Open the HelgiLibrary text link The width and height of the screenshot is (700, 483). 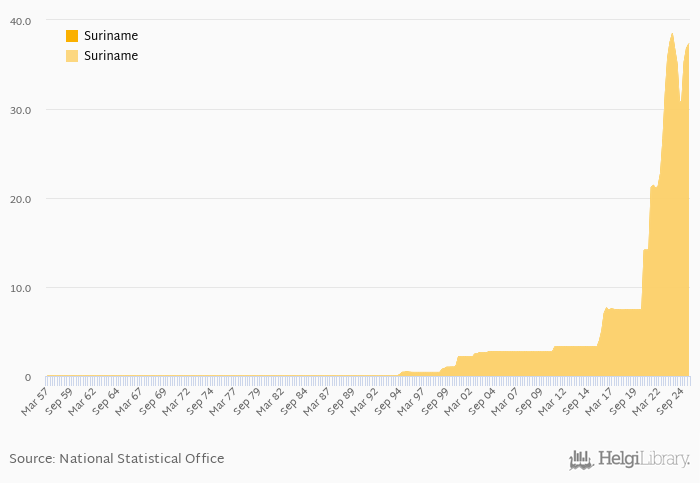643,460
